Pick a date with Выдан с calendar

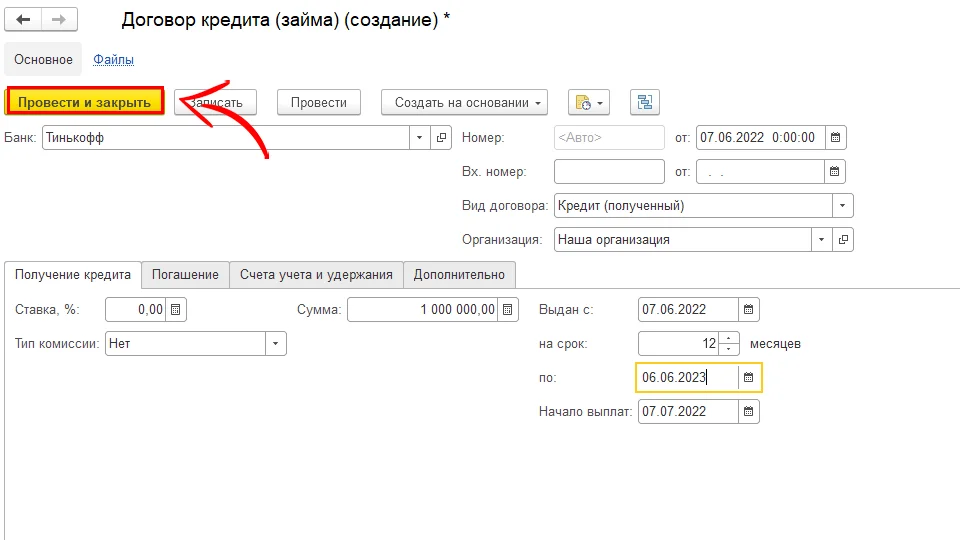(x=749, y=310)
